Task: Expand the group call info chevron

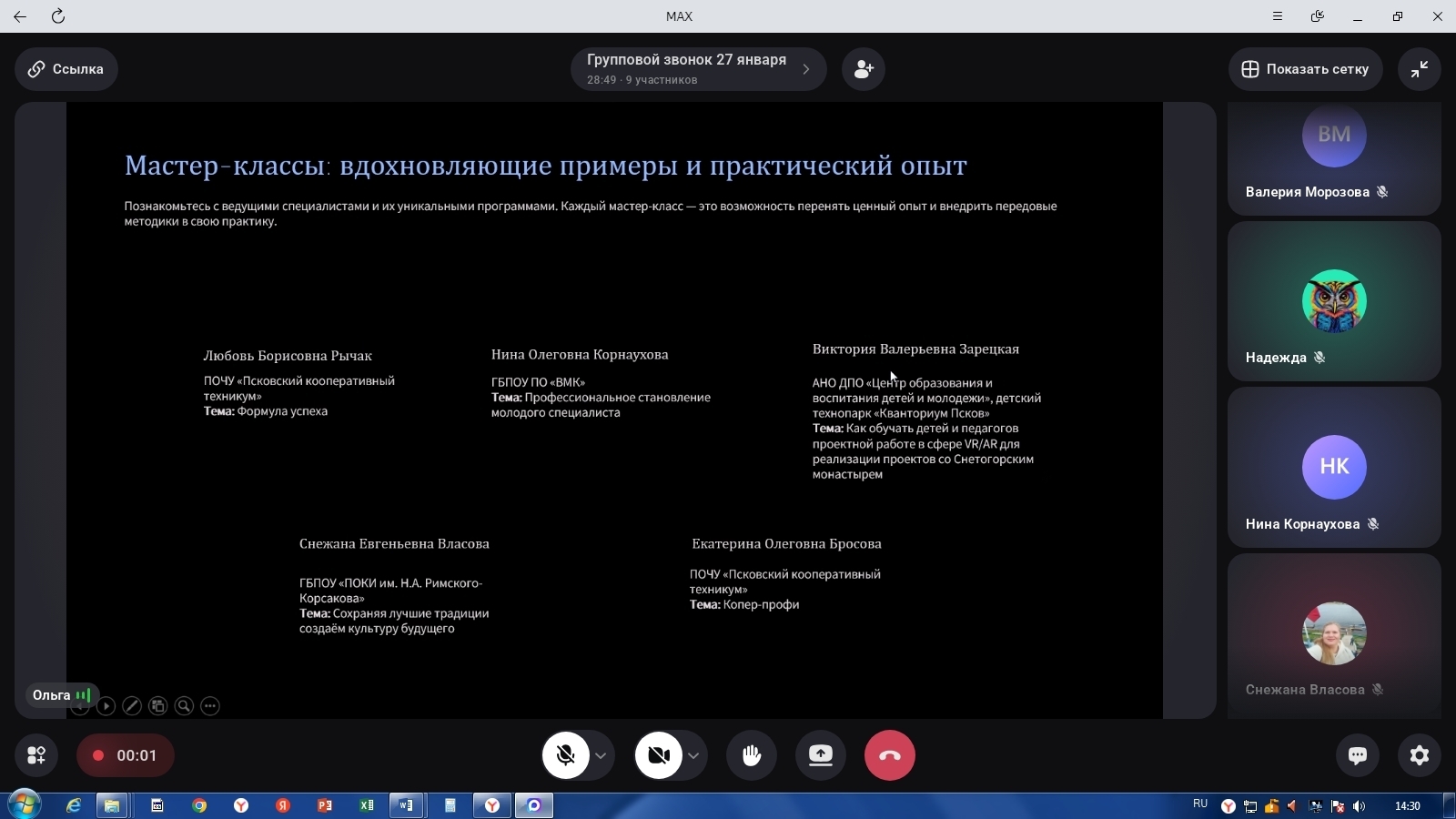Action: pos(805,69)
